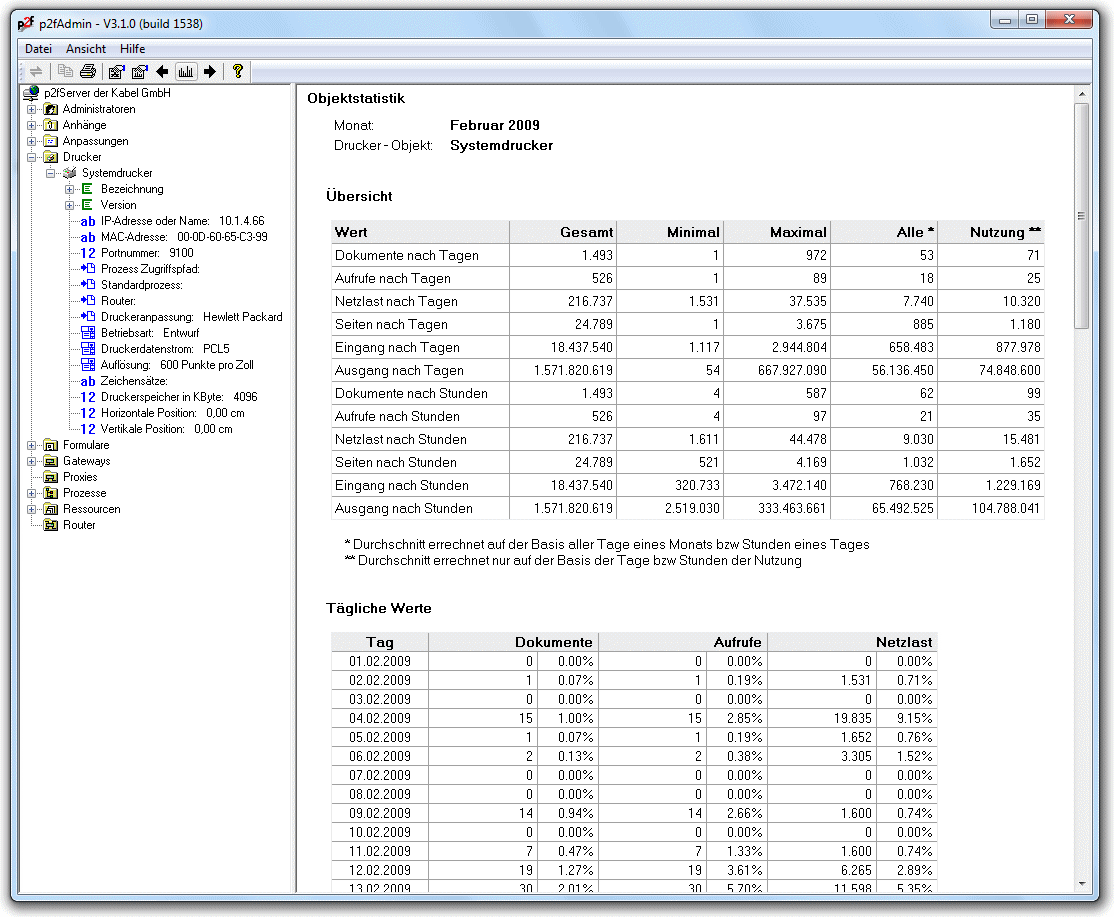
Task: Click the first settings report toolbar icon
Action: tap(117, 71)
